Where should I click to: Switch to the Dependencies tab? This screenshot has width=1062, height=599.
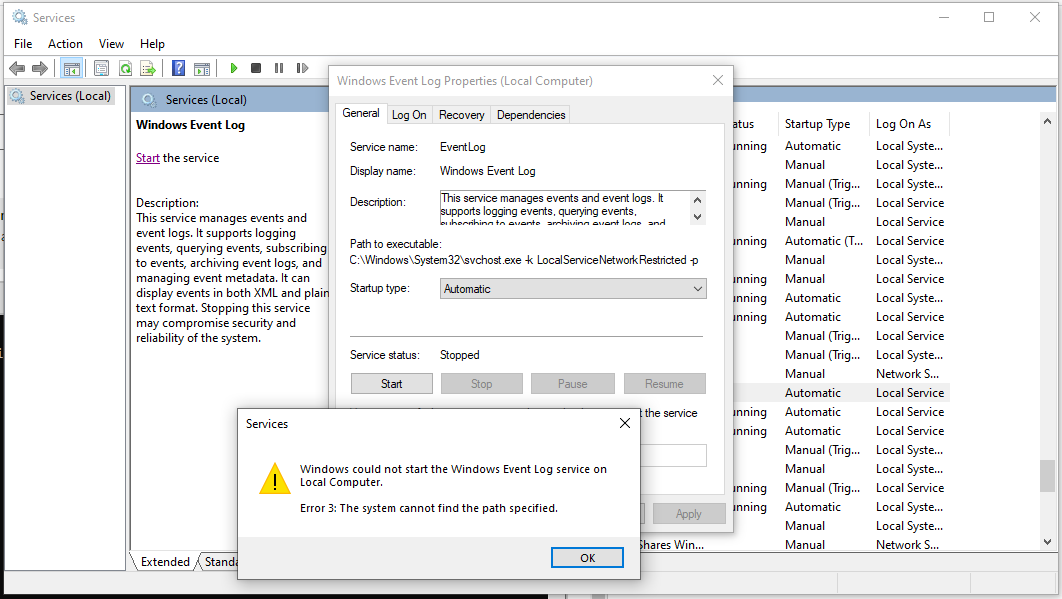[x=531, y=115]
